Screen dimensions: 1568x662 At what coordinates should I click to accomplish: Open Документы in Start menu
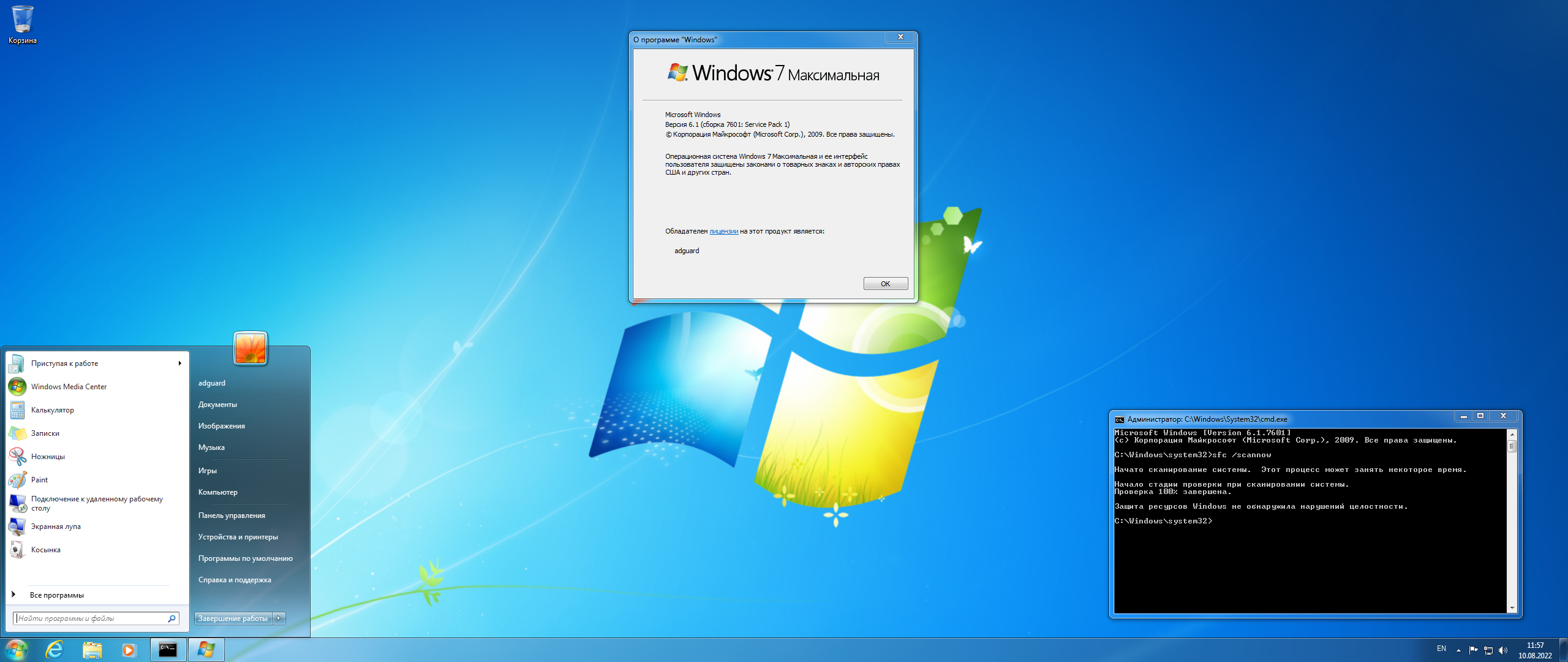click(217, 405)
